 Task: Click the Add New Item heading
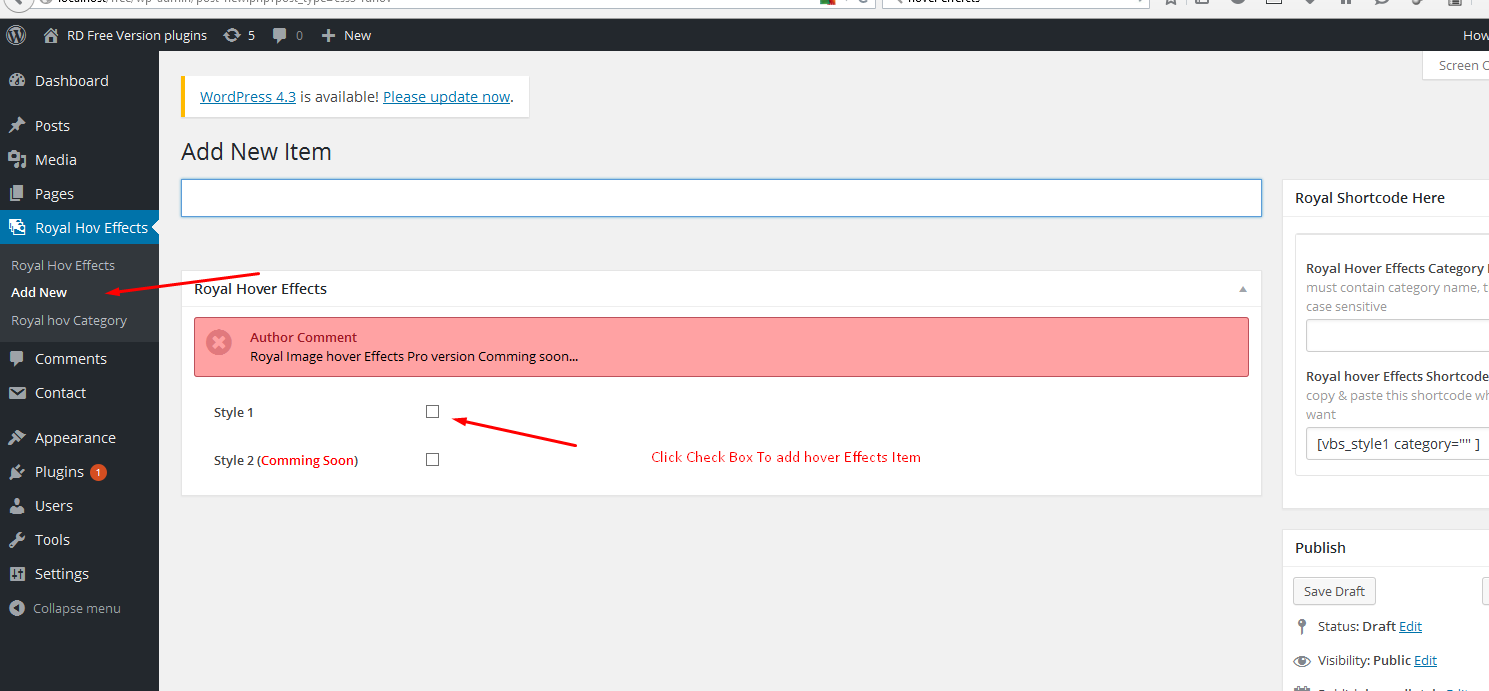(256, 152)
